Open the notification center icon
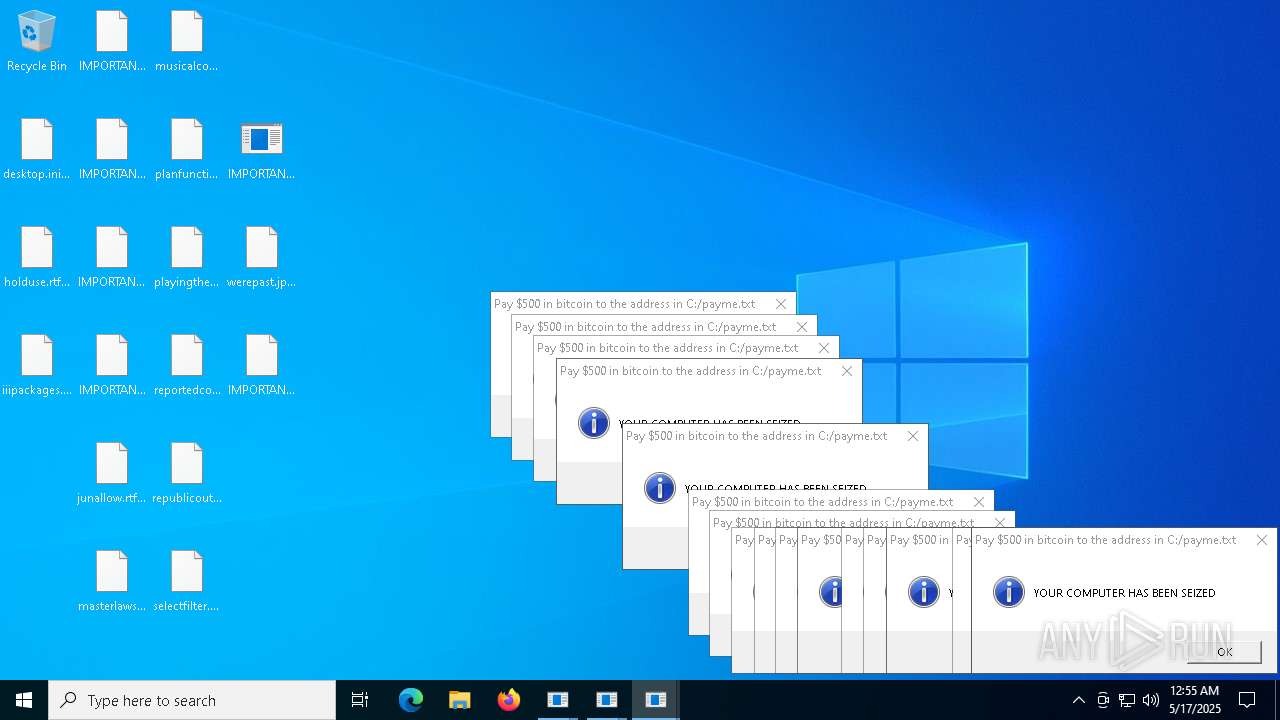Screen dimensions: 1280x720 point(1247,700)
